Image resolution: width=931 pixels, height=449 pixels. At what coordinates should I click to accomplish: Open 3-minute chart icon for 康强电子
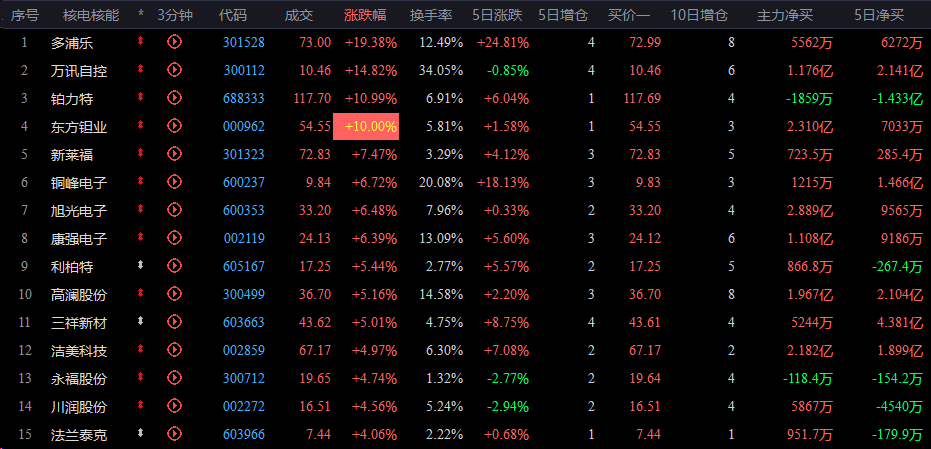click(174, 237)
